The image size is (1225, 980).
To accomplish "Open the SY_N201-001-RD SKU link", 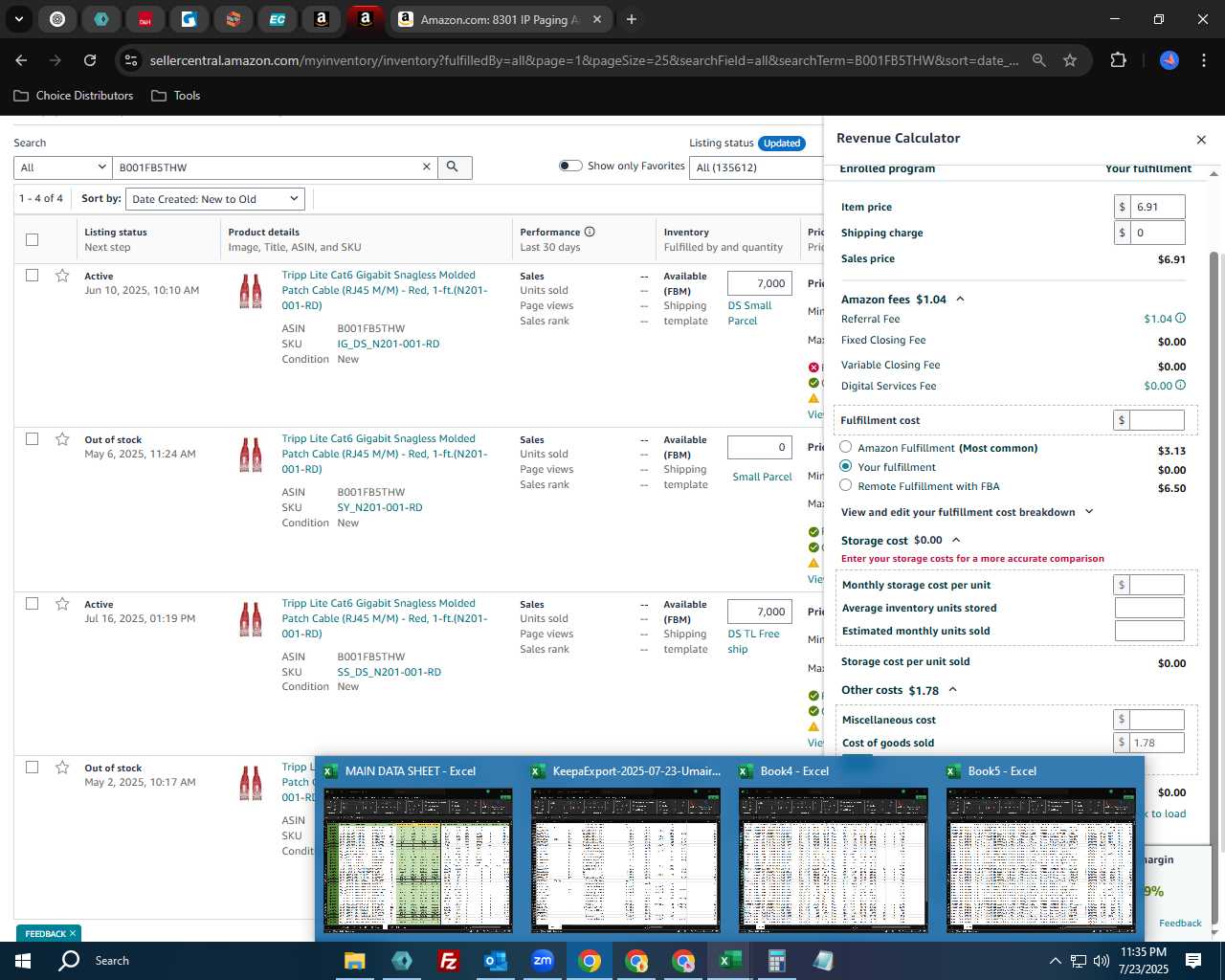I will (380, 507).
